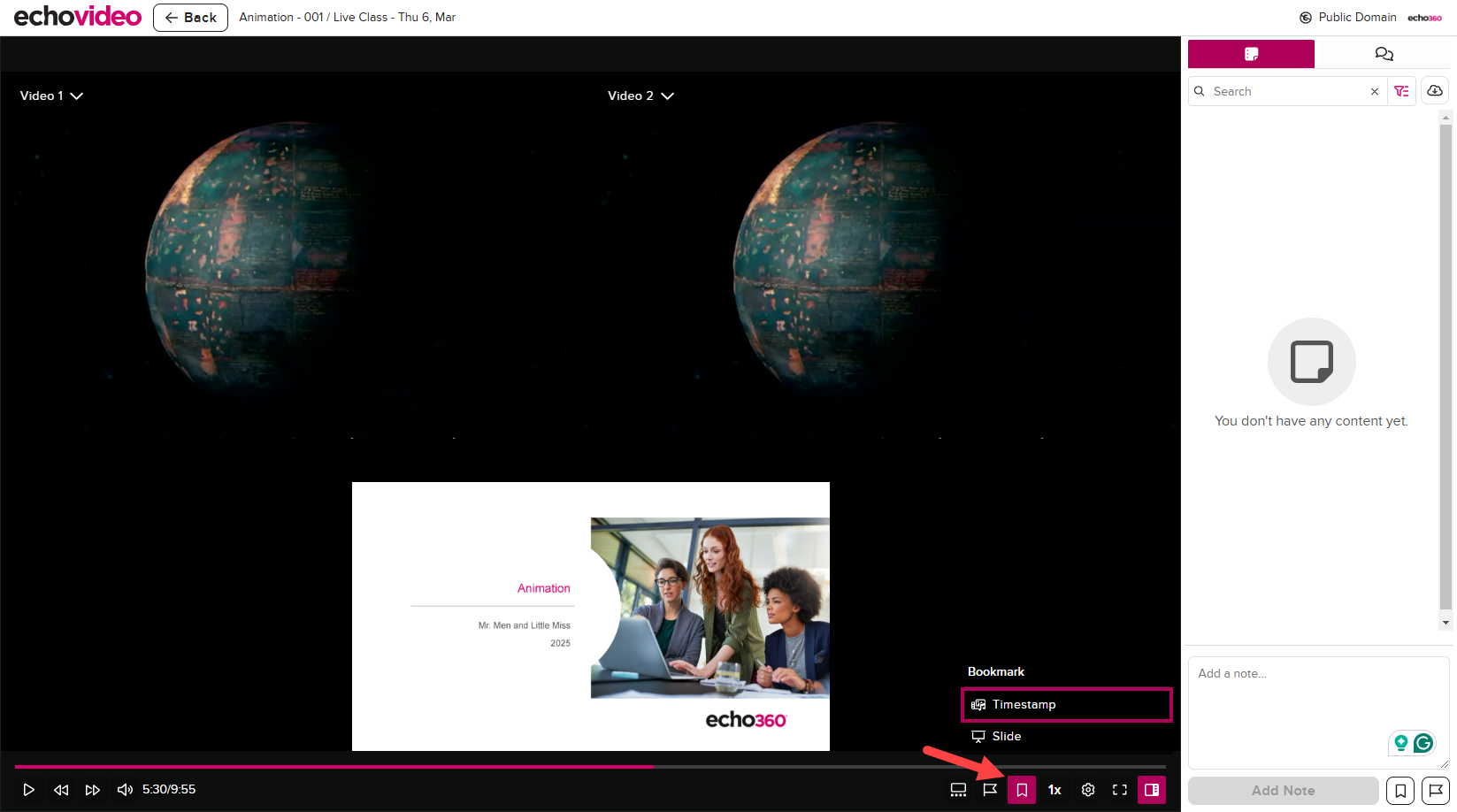Viewport: 1457px width, 812px height.
Task: Click the scrollbar down arrow in the notes panel
Action: coord(1445,623)
